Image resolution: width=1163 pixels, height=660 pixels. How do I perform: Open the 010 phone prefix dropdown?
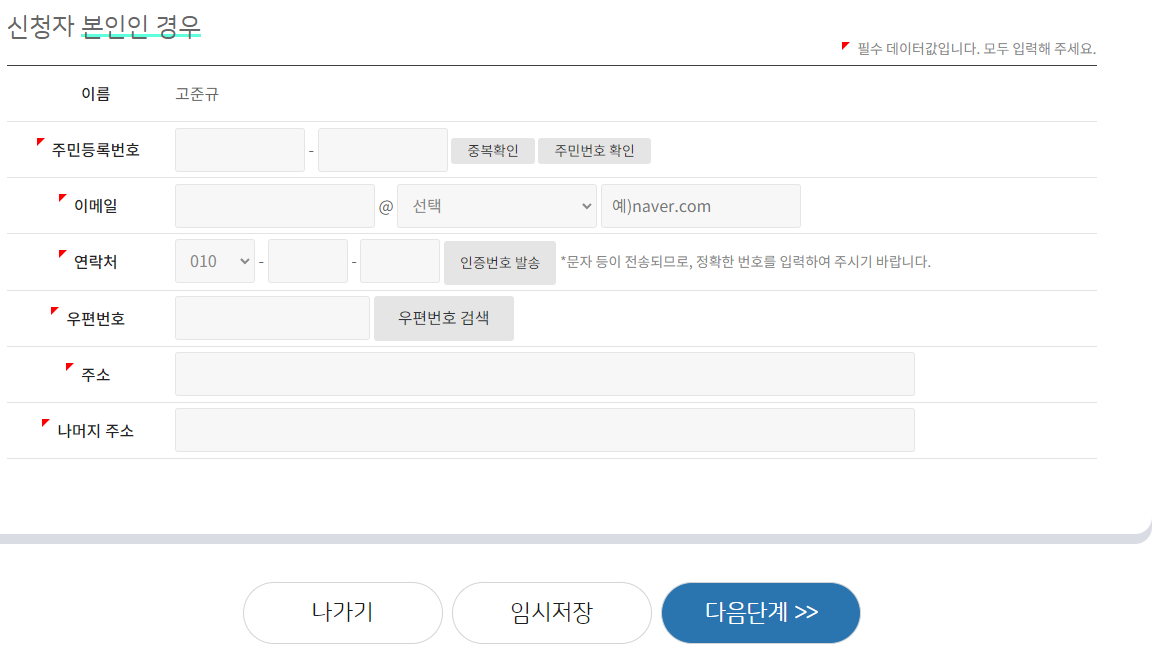click(x=215, y=261)
